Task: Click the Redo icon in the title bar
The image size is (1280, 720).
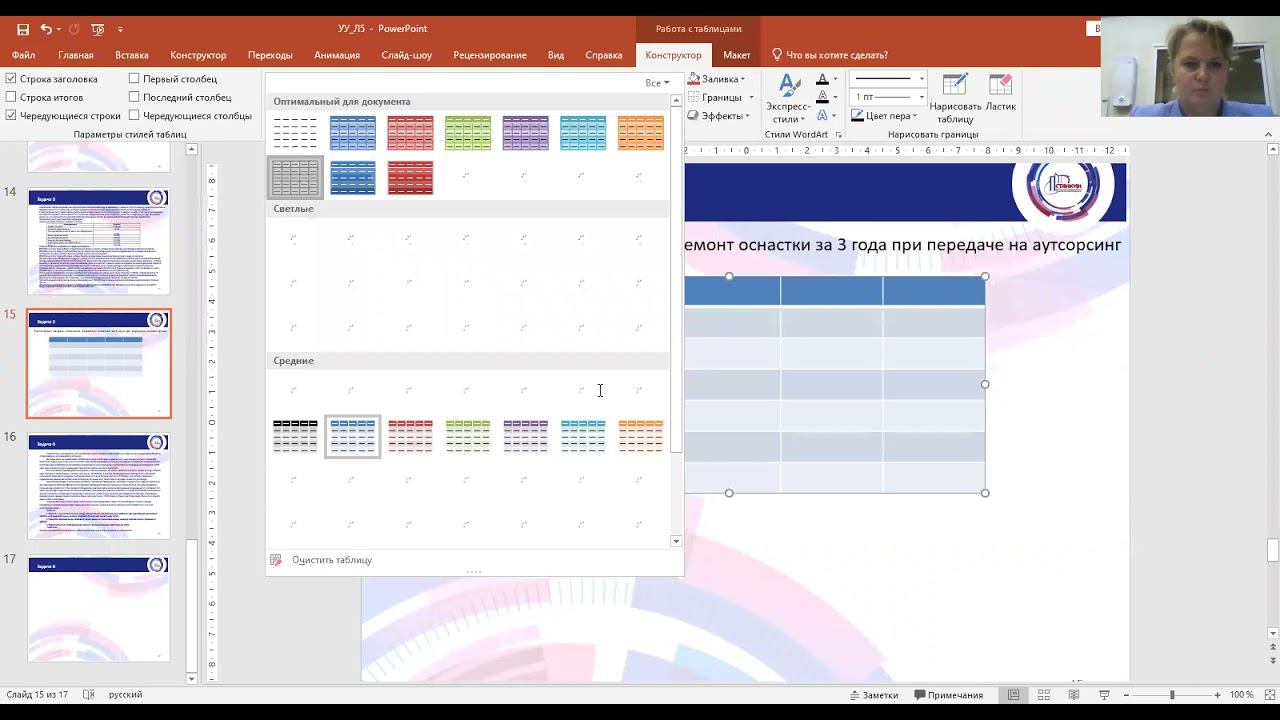Action: (x=74, y=29)
